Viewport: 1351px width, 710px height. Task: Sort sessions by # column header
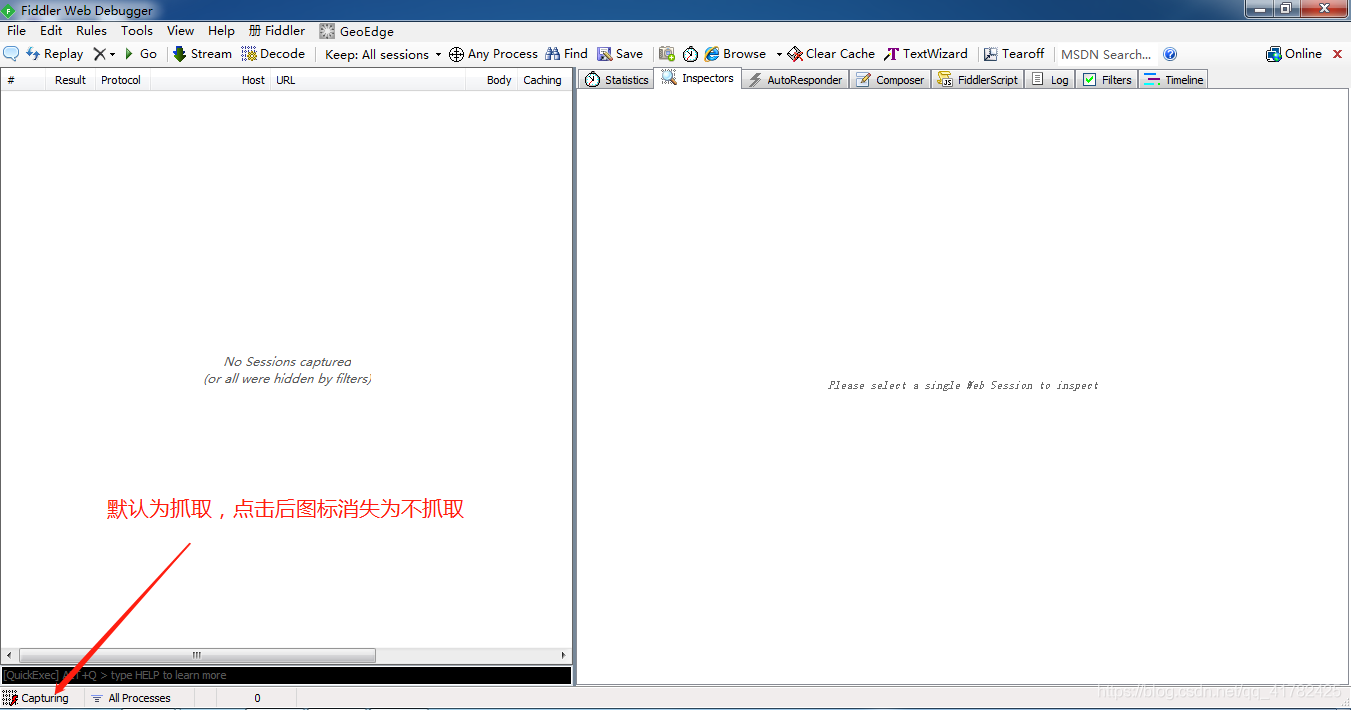click(x=23, y=80)
